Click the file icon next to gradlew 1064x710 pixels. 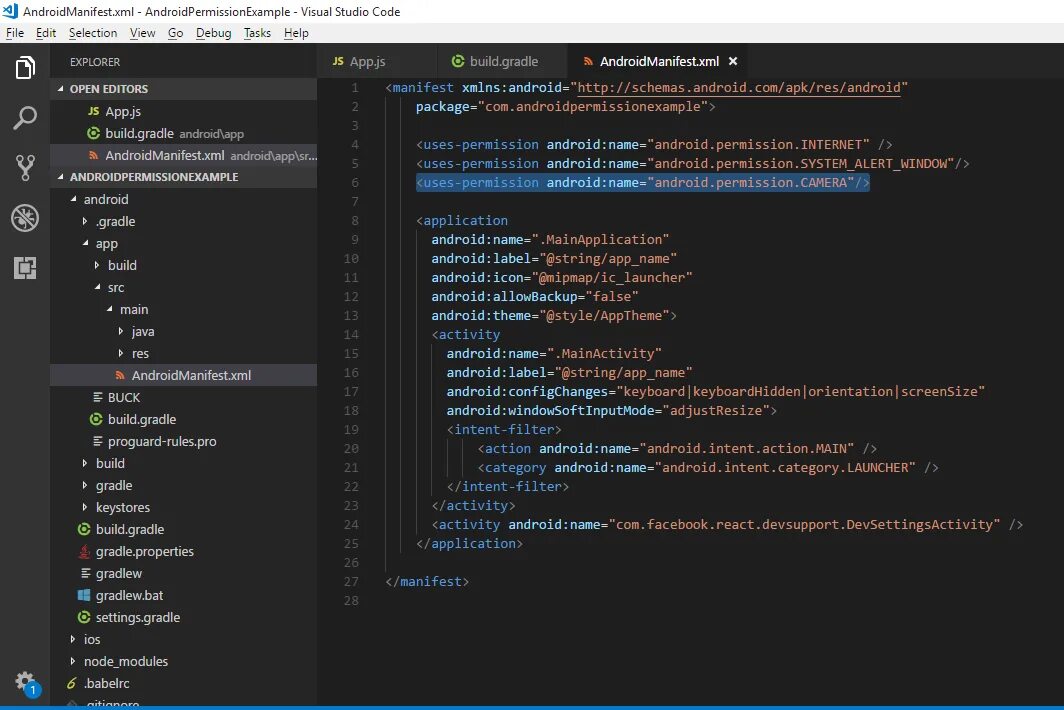(86, 573)
